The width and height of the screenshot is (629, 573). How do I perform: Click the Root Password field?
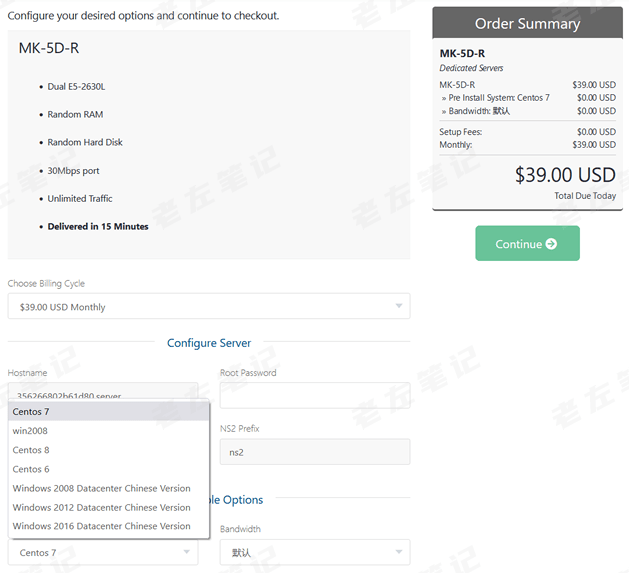[314, 395]
